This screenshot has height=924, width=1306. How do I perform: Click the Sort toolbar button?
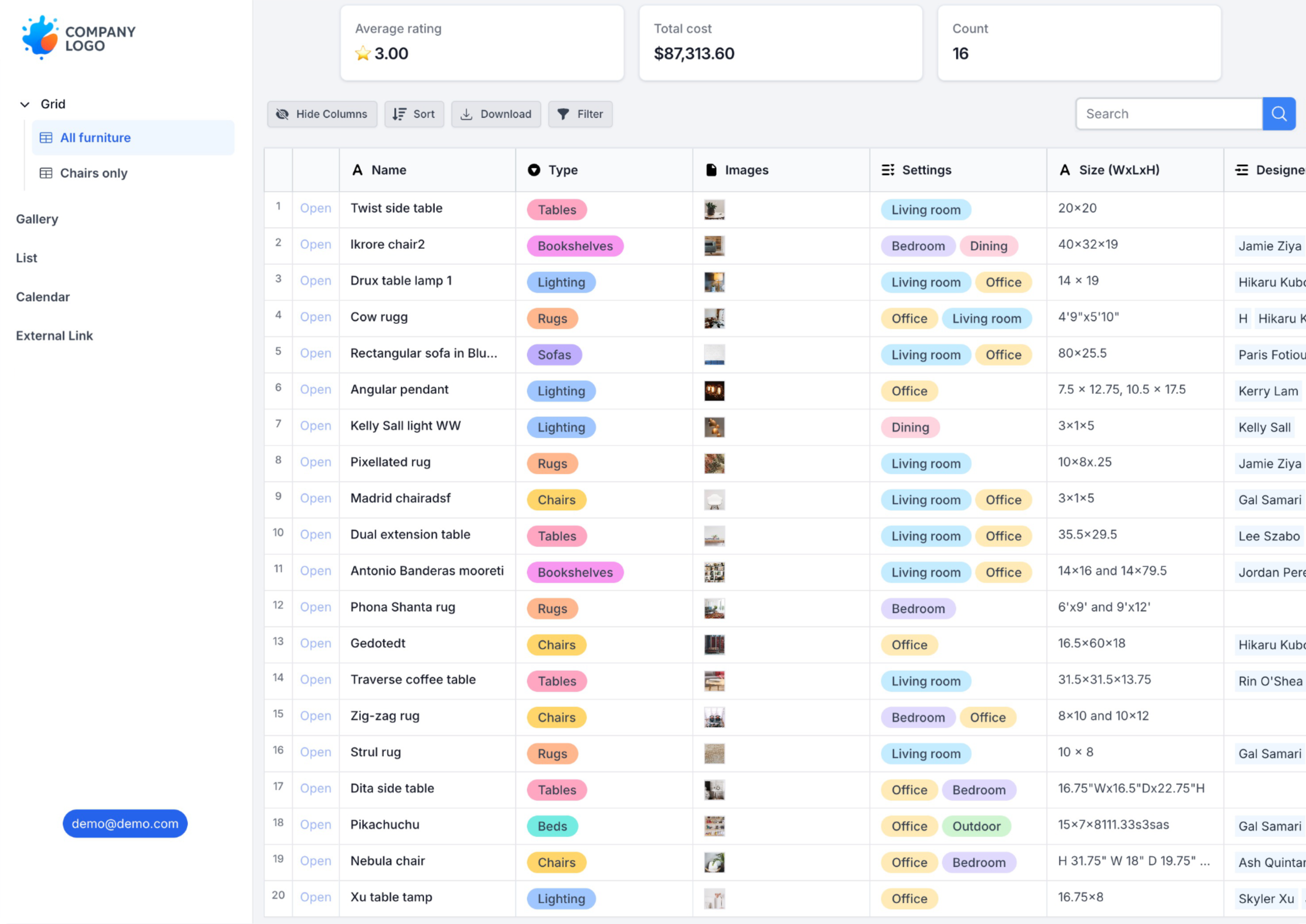click(x=414, y=114)
